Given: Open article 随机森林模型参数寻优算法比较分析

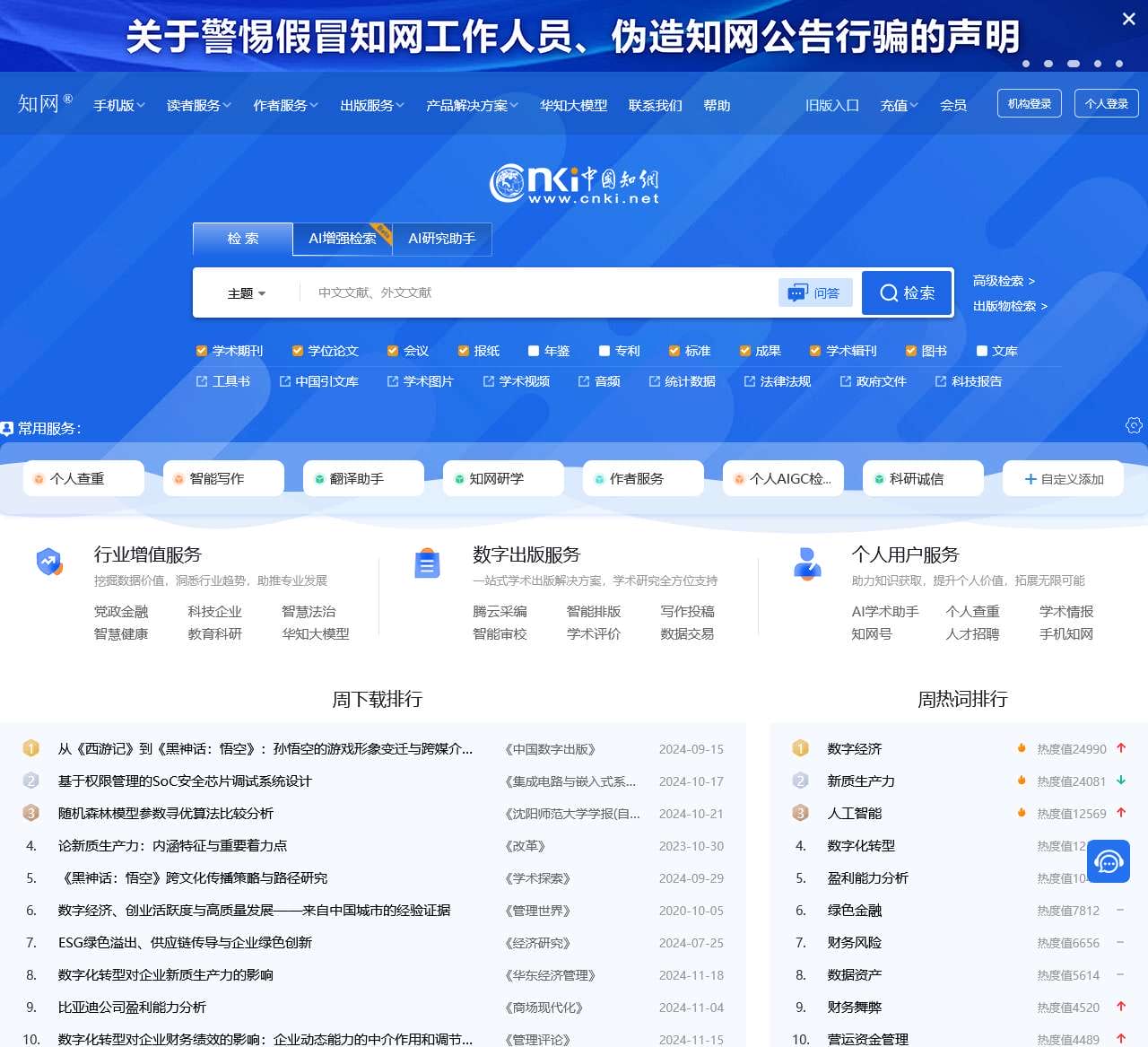Looking at the screenshot, I should (166, 814).
